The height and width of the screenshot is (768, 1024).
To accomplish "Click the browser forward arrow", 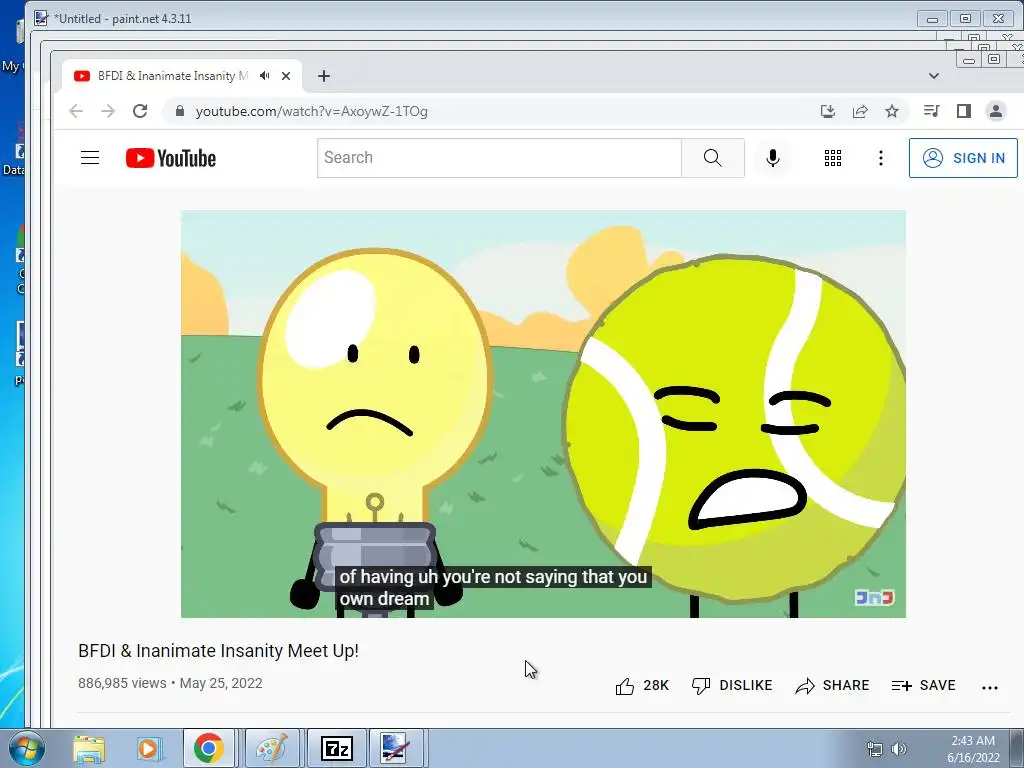I will [108, 111].
